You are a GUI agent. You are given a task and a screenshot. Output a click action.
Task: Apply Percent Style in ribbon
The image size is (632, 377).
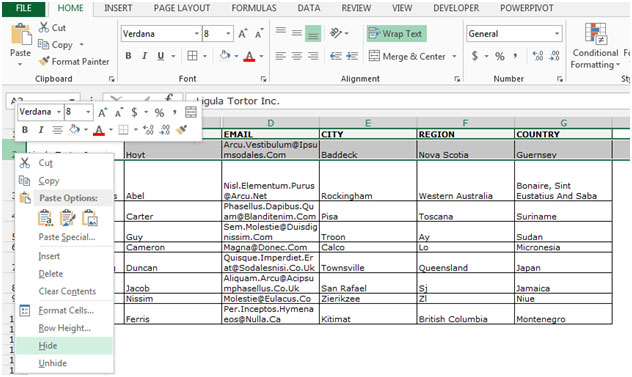pyautogui.click(x=500, y=56)
